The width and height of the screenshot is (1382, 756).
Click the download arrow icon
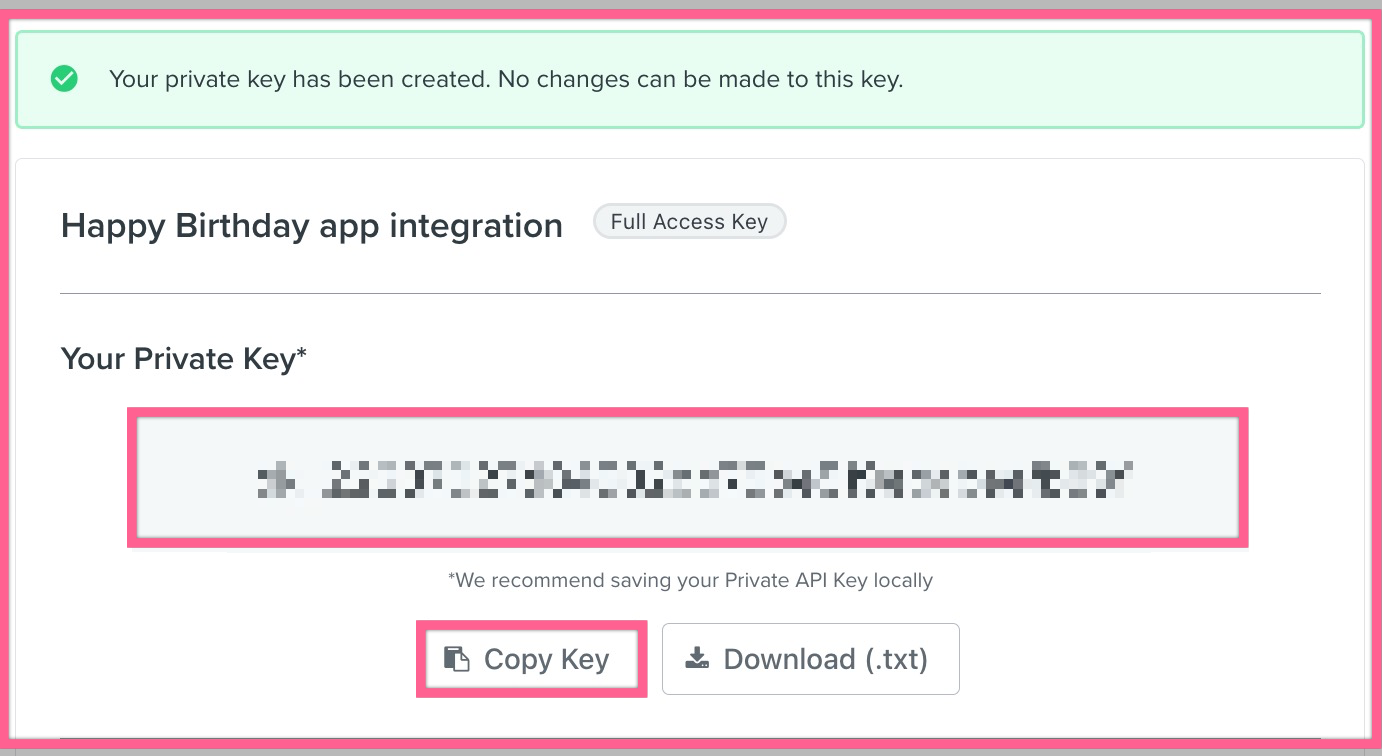coord(697,658)
